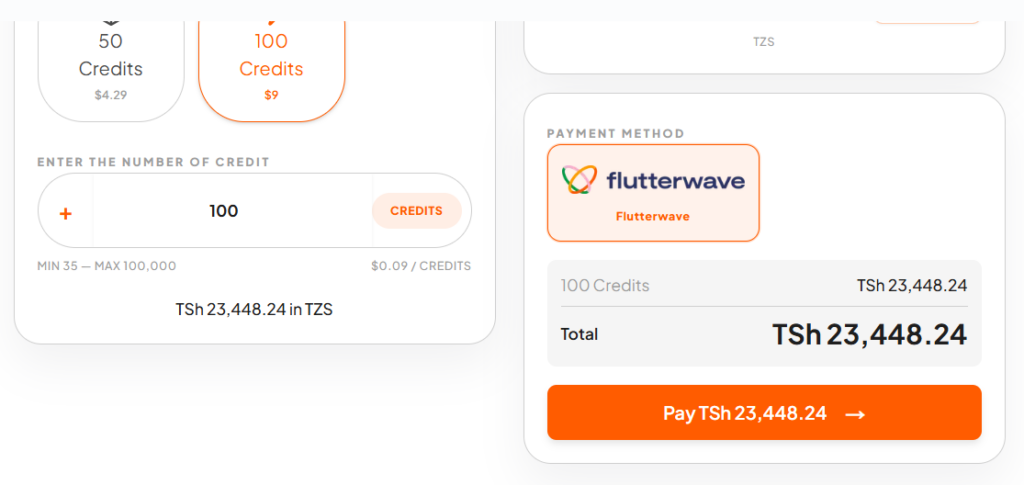Viewport: 1024px width, 485px height.
Task: Select the 50 Credits package
Action: coord(111,68)
